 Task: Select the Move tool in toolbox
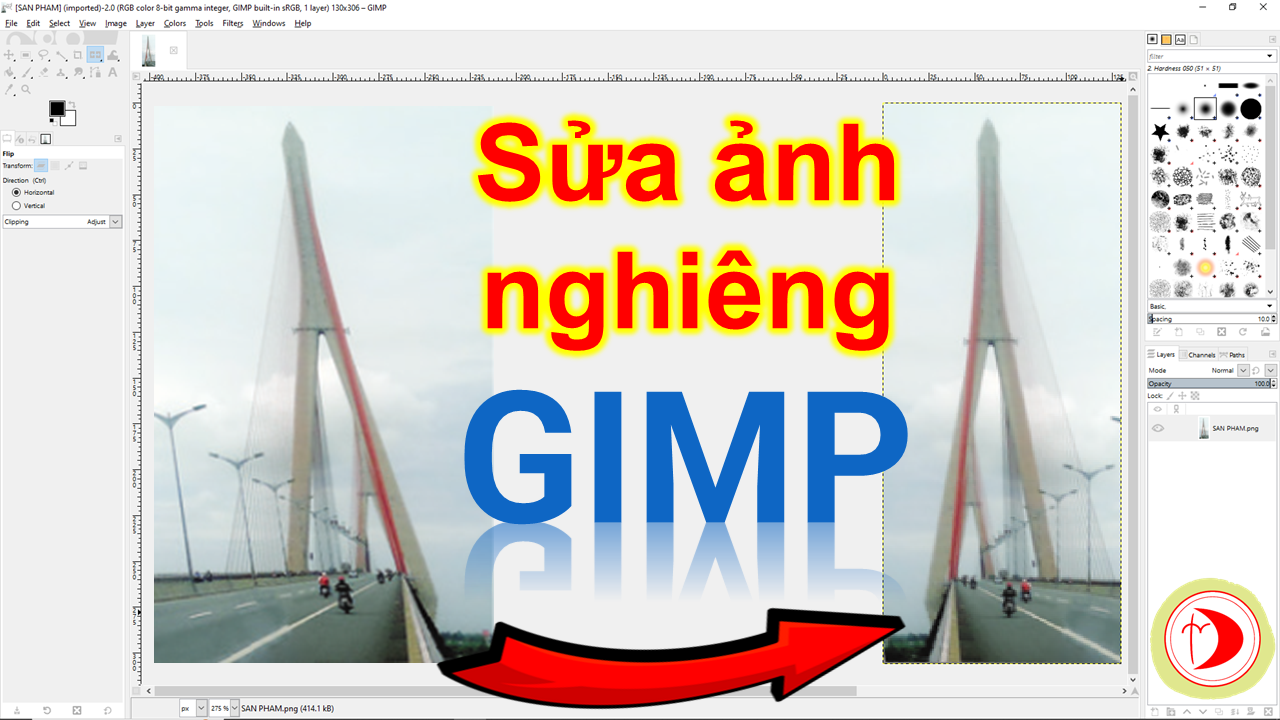tap(8, 55)
